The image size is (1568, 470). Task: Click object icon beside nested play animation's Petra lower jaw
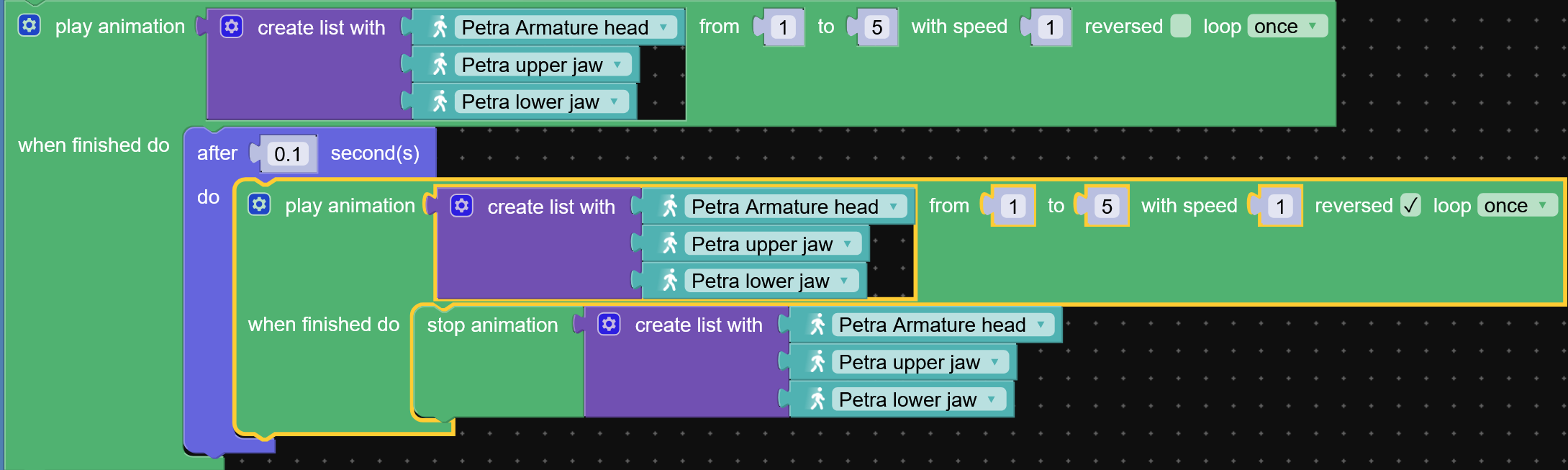[670, 281]
